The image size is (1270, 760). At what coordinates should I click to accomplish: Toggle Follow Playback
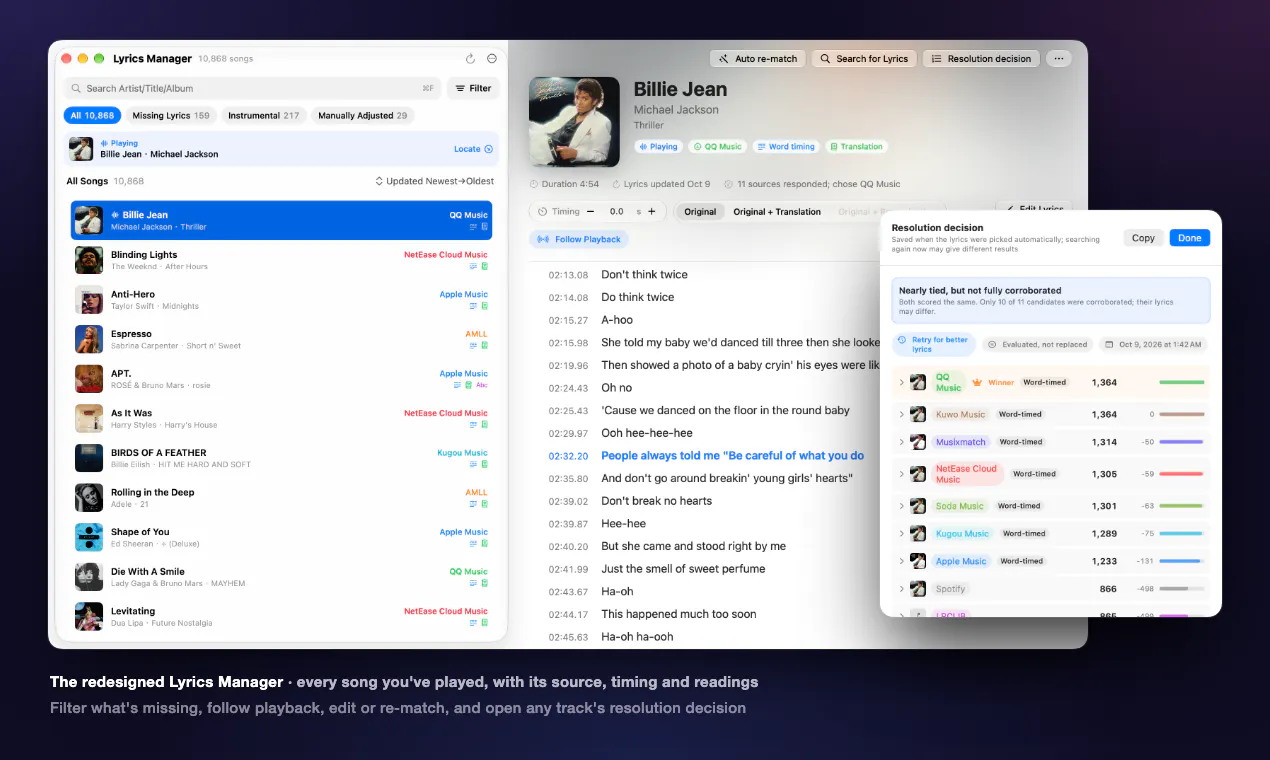pos(579,239)
